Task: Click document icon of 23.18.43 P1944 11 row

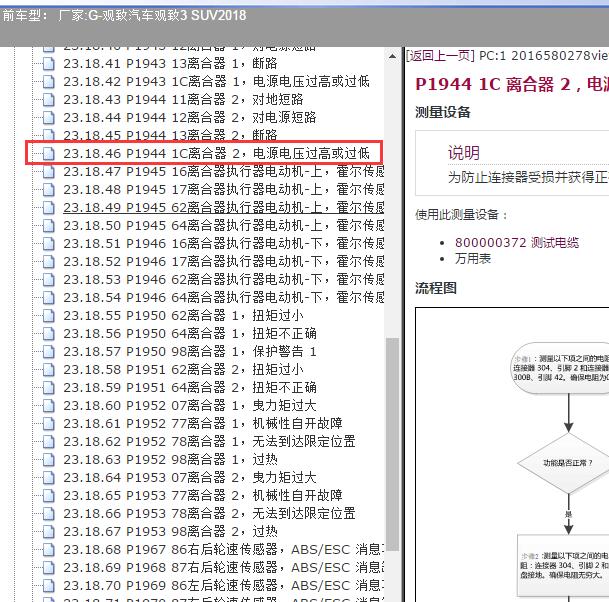Action: coord(49,99)
